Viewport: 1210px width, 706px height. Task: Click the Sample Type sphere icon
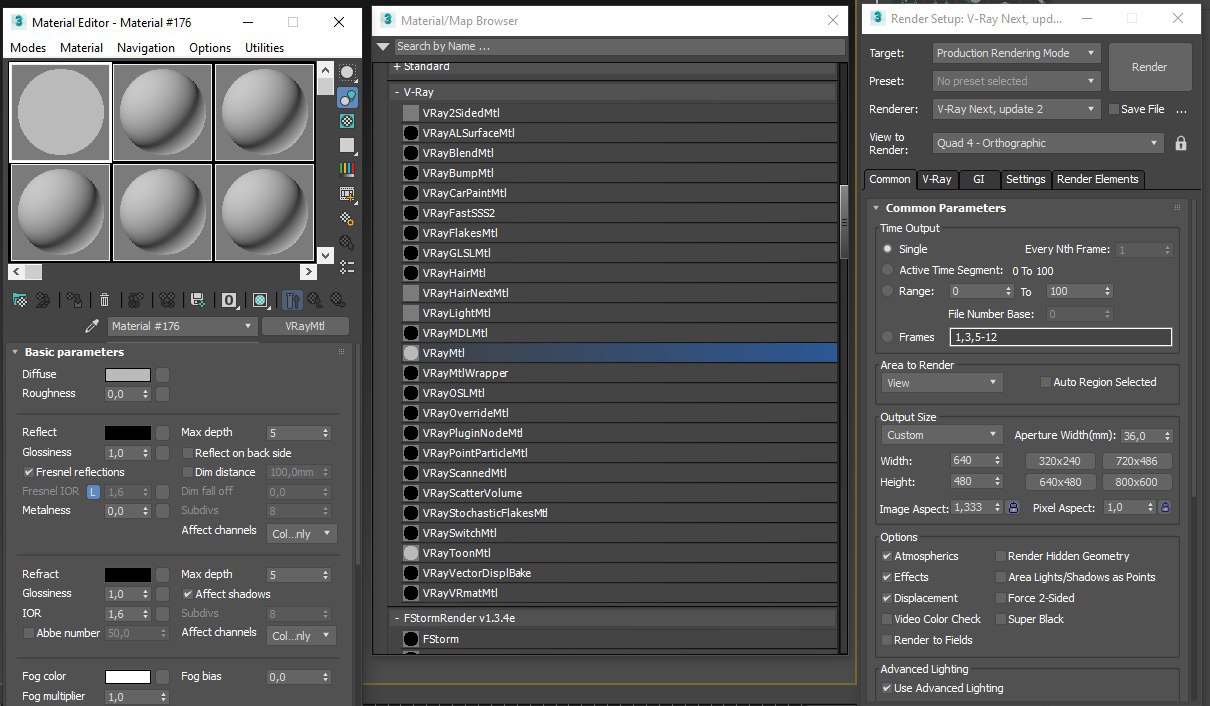pyautogui.click(x=347, y=73)
